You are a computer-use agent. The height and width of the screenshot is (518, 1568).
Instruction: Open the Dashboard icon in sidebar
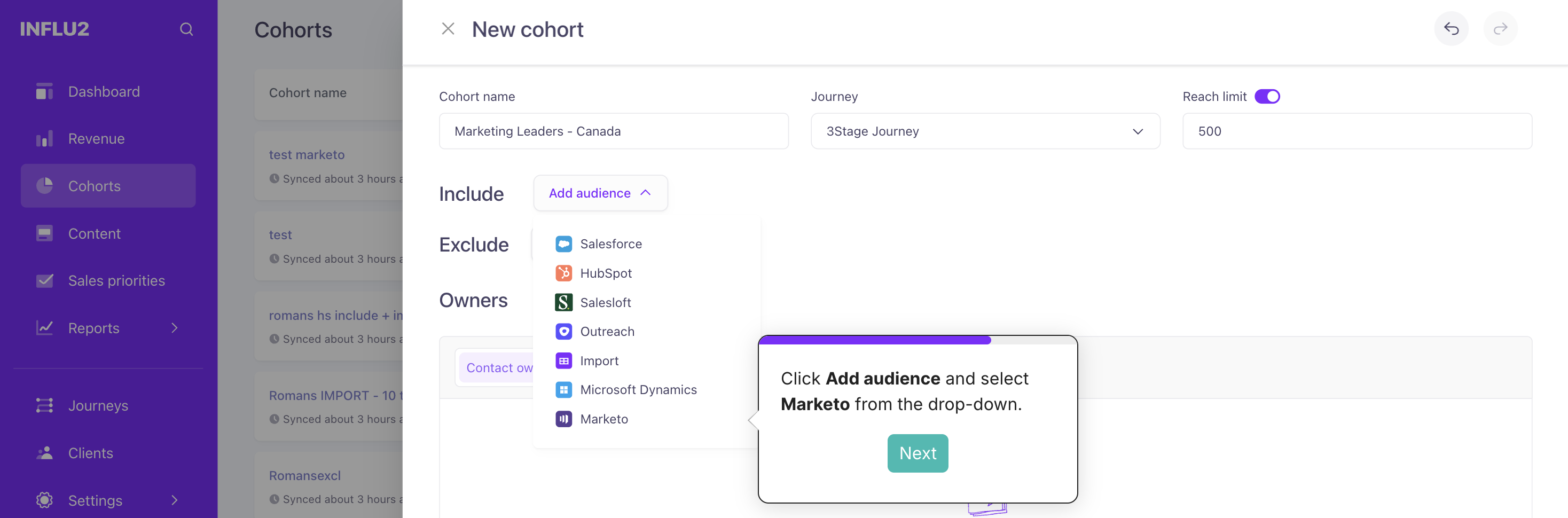pyautogui.click(x=44, y=91)
